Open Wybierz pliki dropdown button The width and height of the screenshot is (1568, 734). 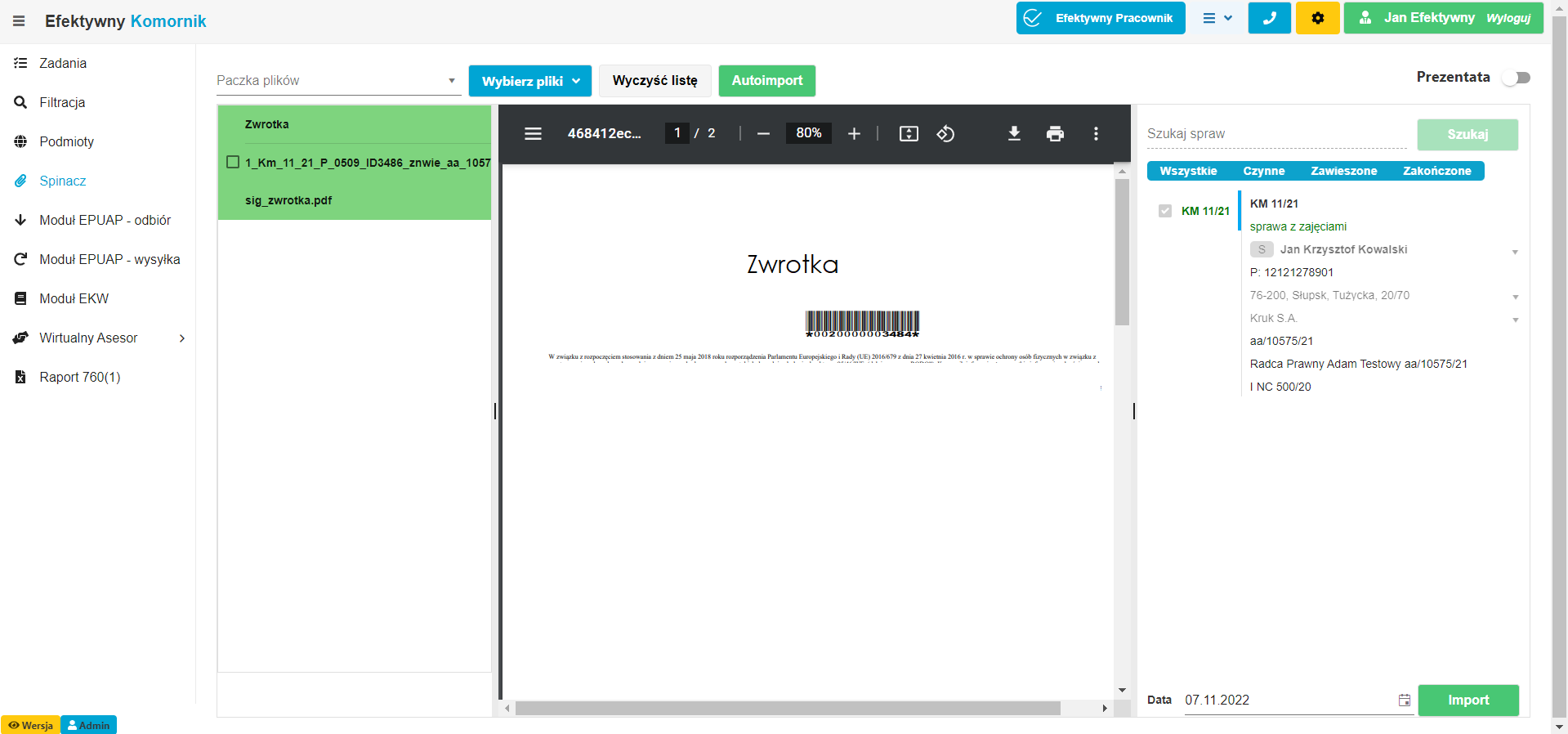pyautogui.click(x=529, y=81)
